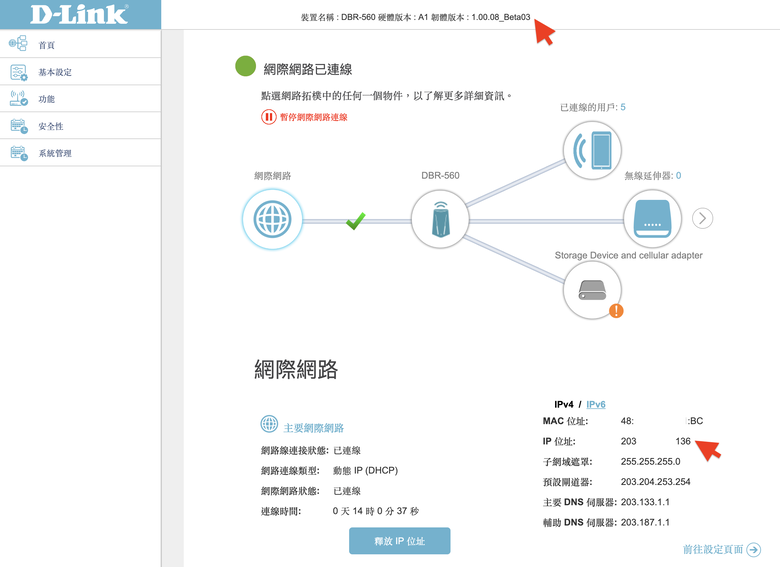Click the primary DNS value 203.133.1.1
The width and height of the screenshot is (780, 567).
[x=645, y=502]
